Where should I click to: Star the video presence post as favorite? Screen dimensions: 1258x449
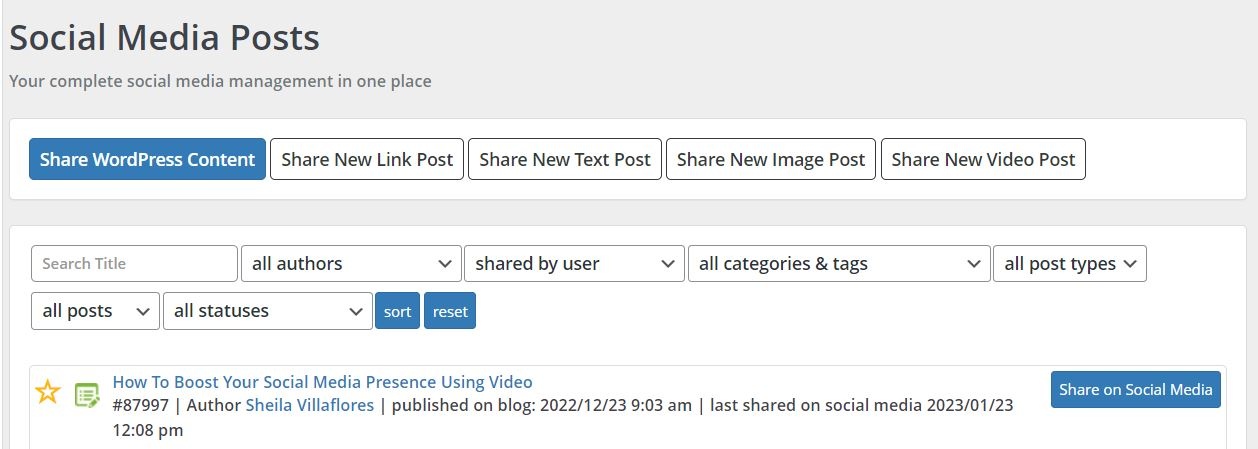tap(48, 392)
